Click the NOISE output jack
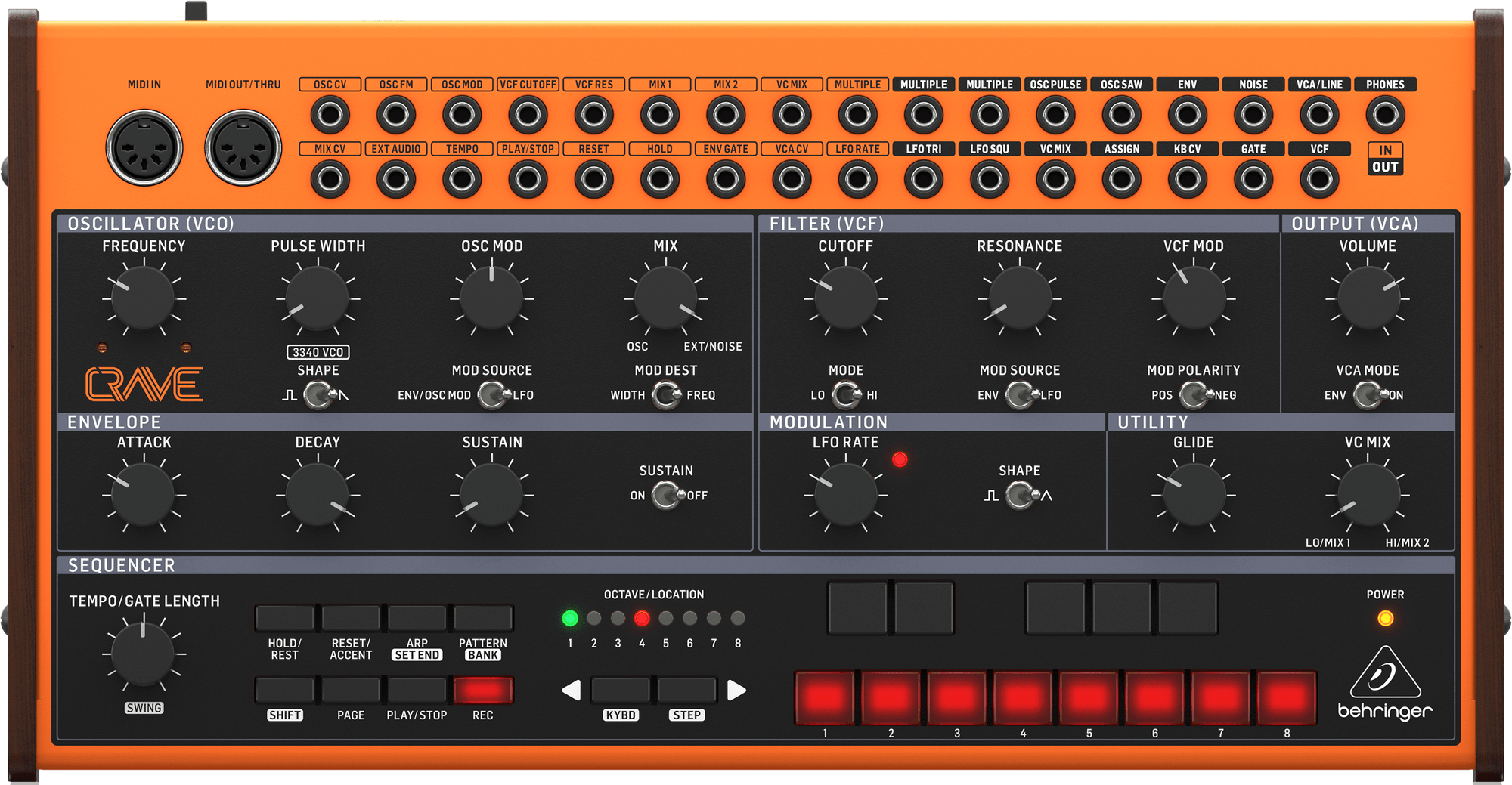The width and height of the screenshot is (1512, 785). pyautogui.click(x=1253, y=116)
